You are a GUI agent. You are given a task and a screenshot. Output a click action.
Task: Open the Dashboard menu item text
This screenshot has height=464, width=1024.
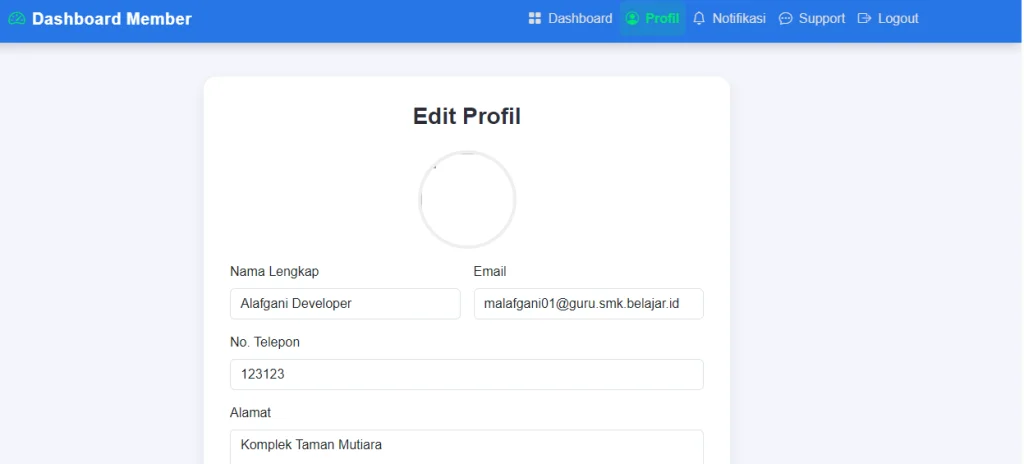(x=580, y=18)
